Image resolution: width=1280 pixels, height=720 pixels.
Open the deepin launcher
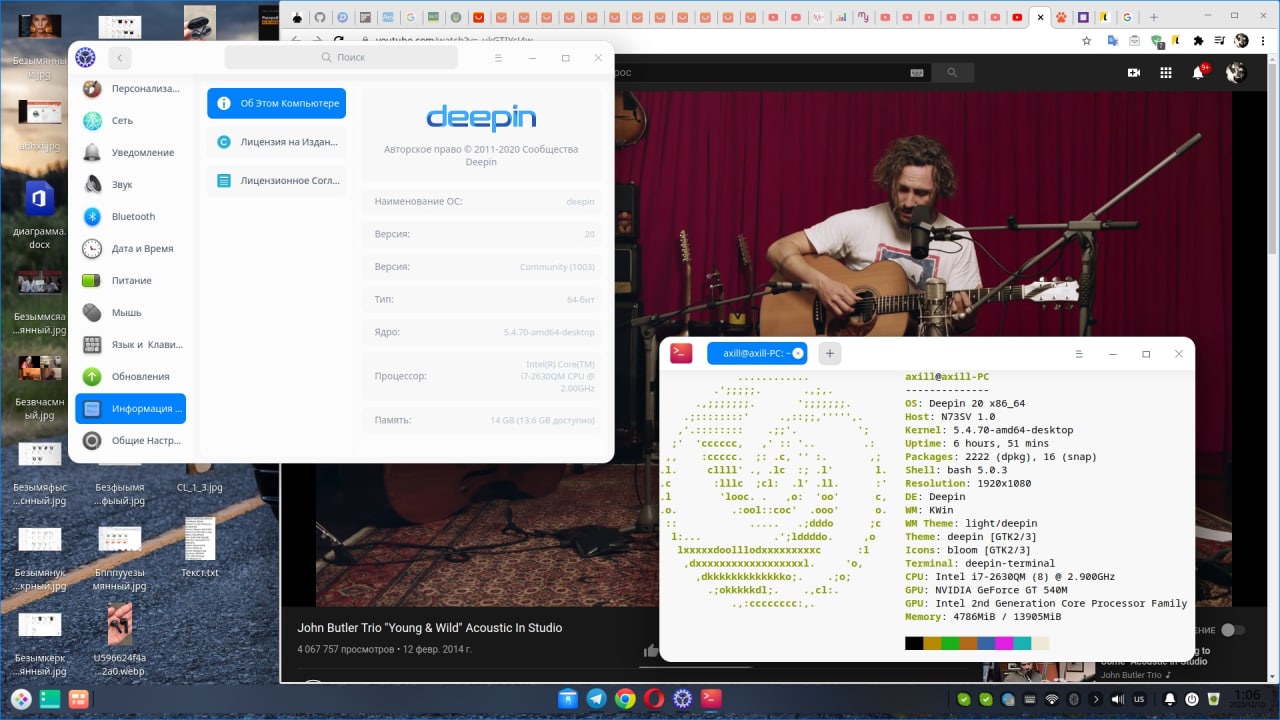point(21,700)
